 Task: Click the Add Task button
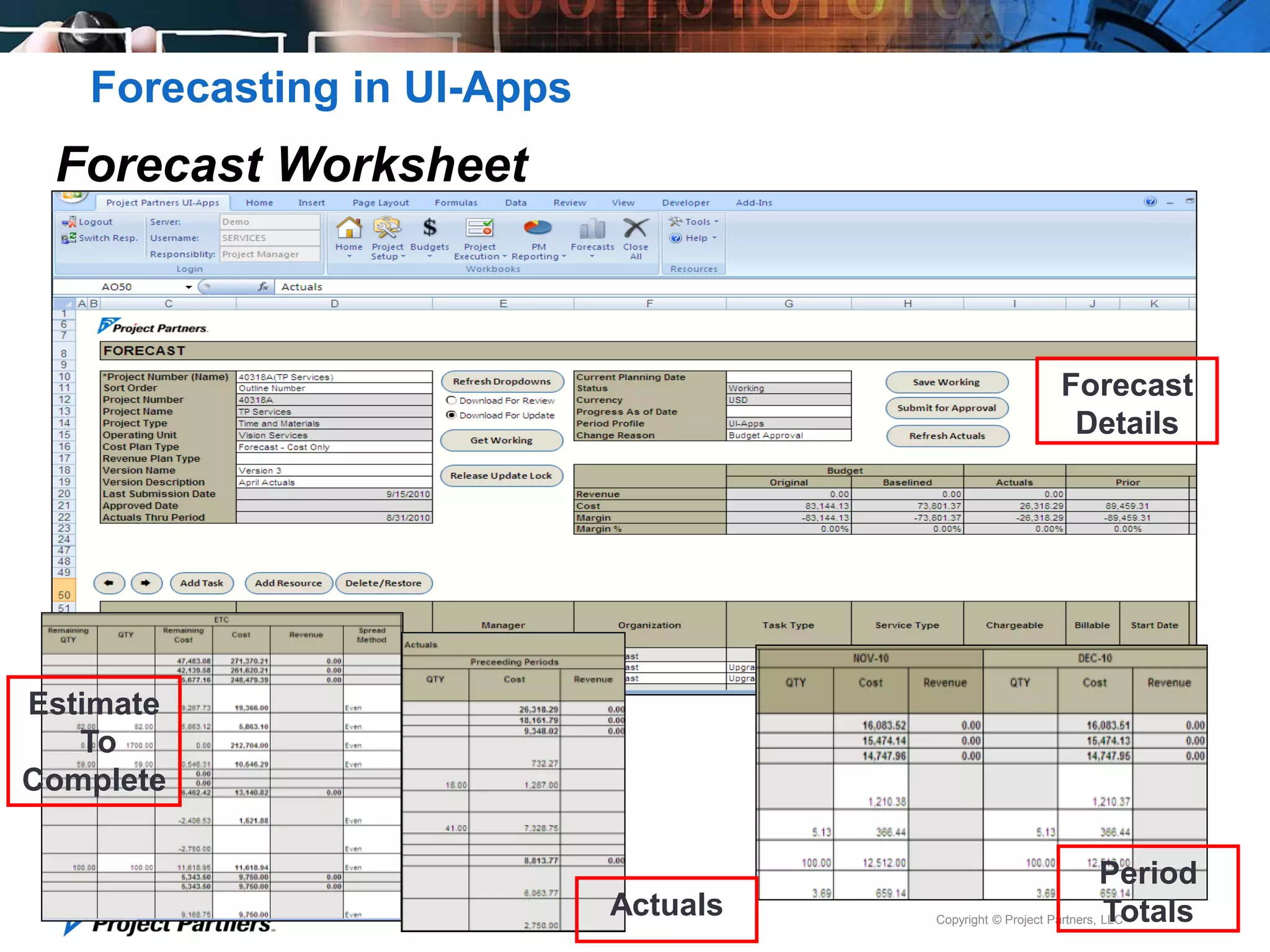click(x=202, y=583)
